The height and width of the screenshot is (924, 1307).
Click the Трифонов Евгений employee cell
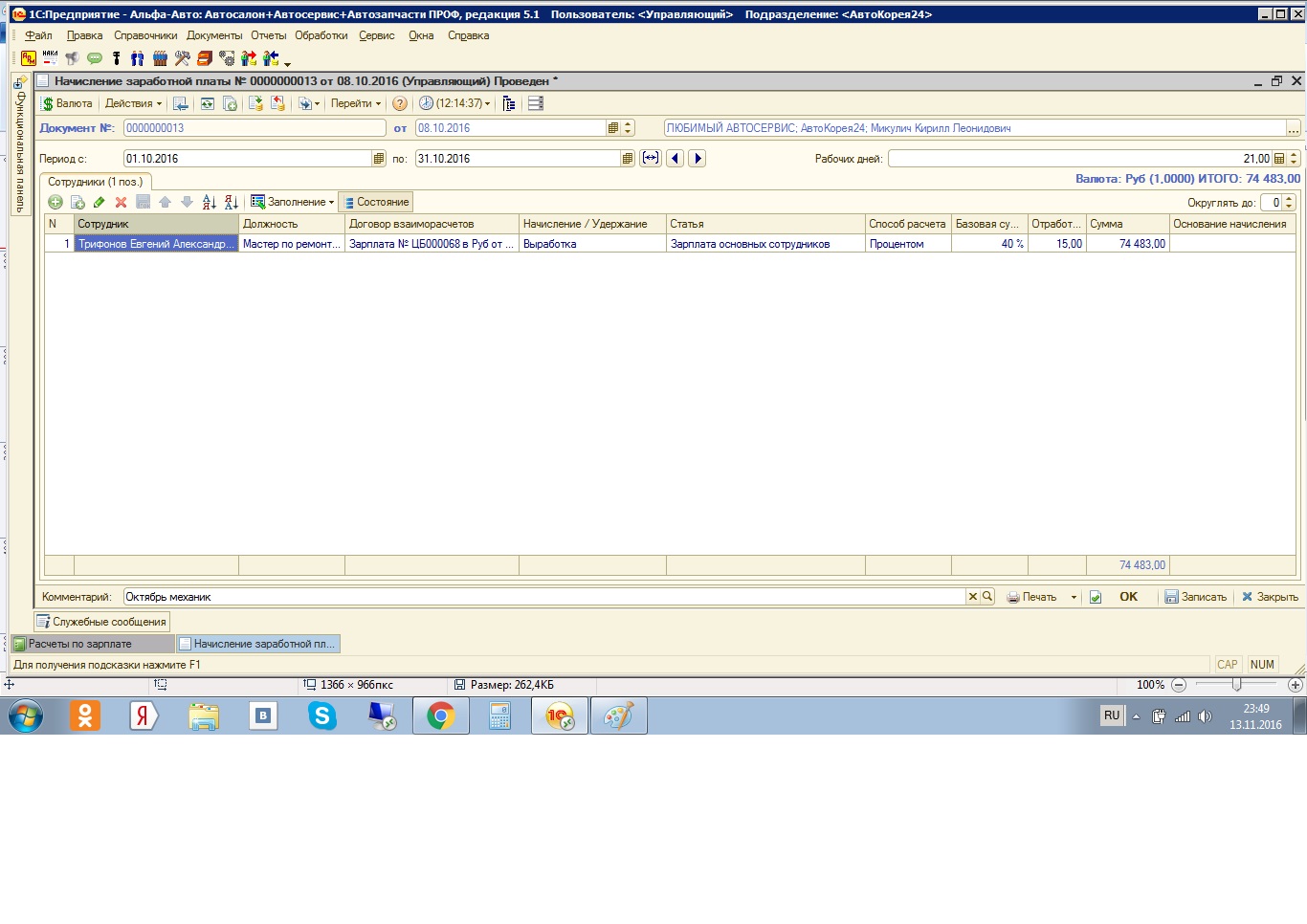156,244
